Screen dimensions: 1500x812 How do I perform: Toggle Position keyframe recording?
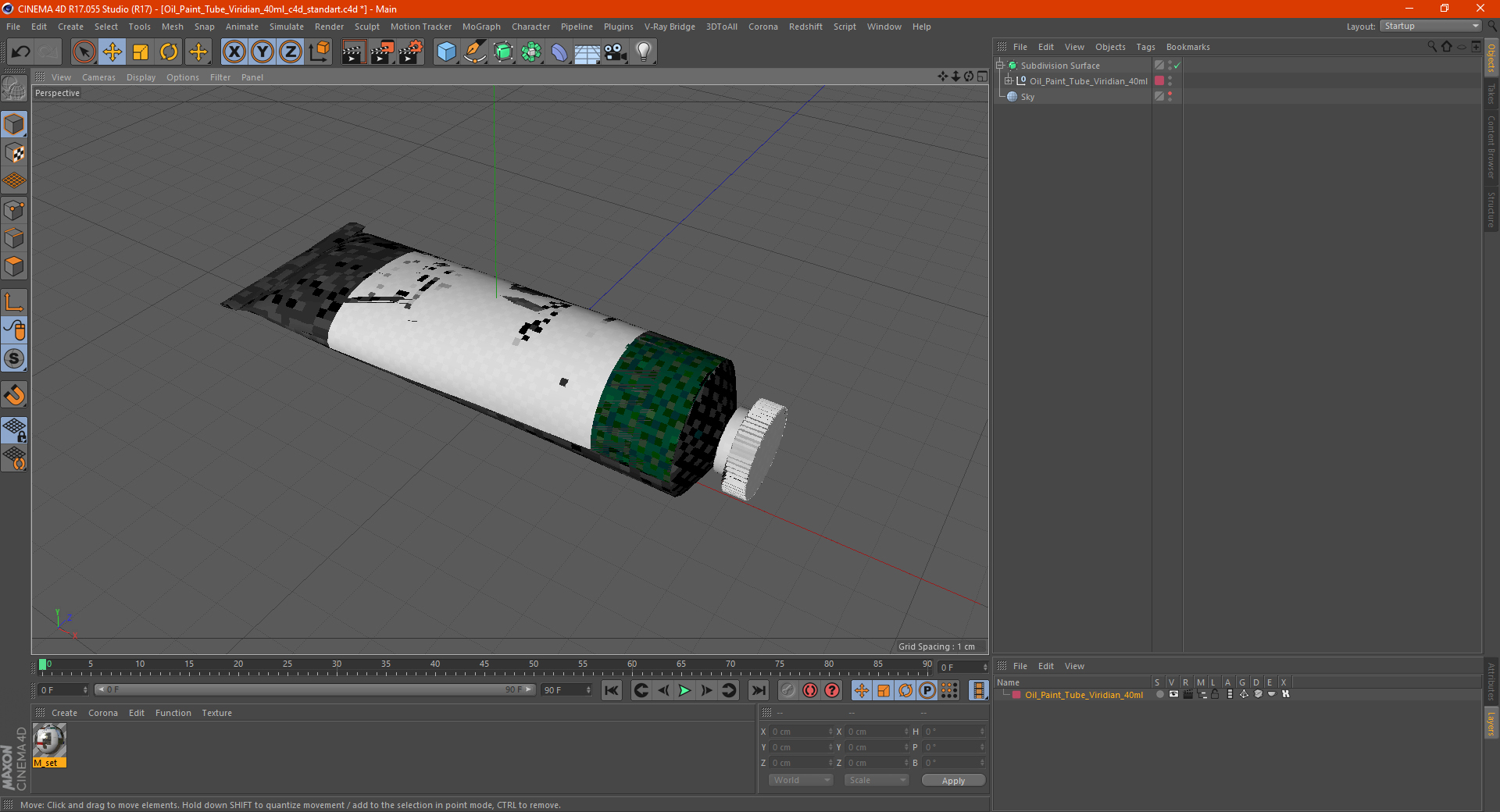pyautogui.click(x=861, y=690)
